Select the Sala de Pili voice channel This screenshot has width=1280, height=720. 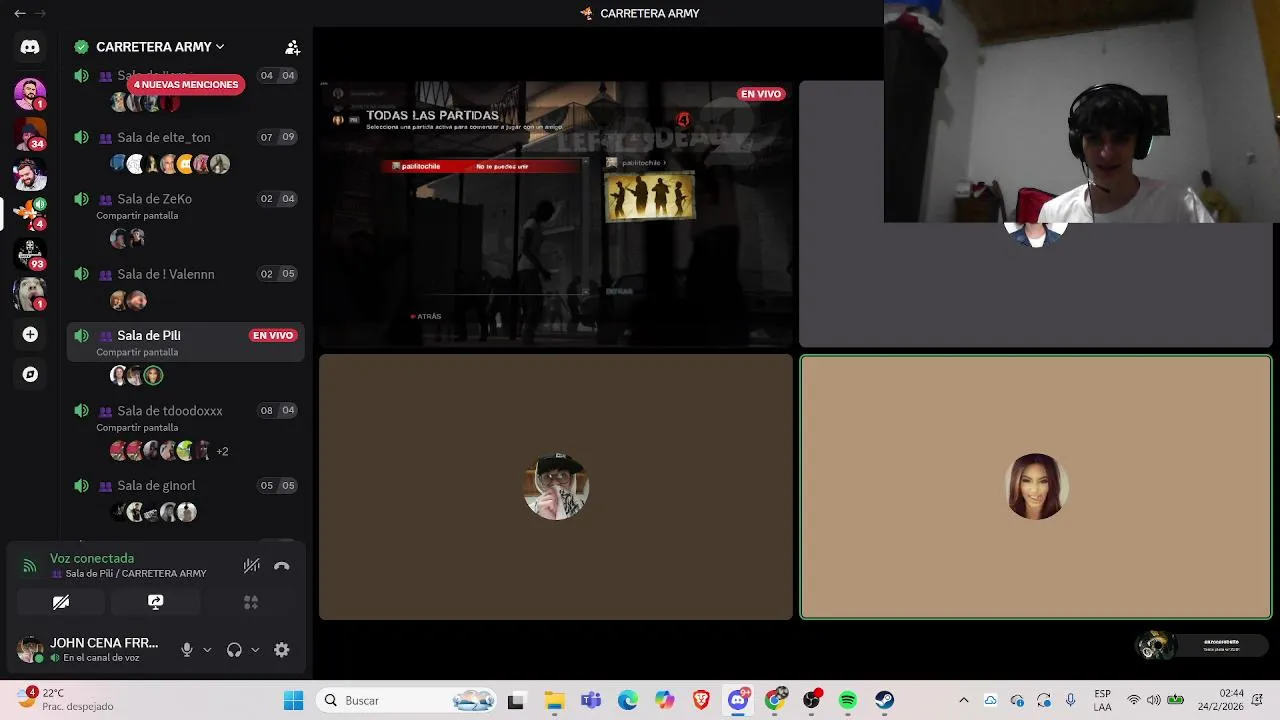(185, 342)
